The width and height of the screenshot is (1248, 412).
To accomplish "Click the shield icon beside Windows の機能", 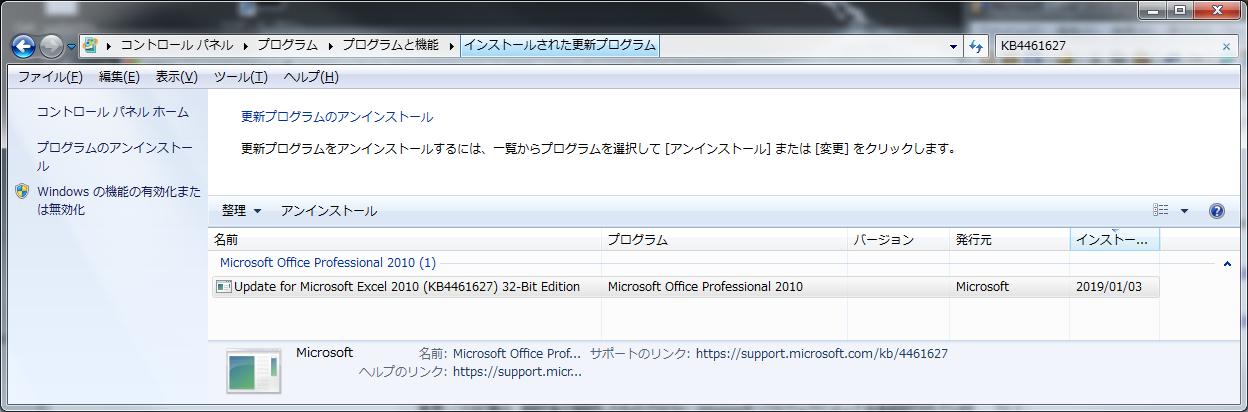I will [x=22, y=191].
